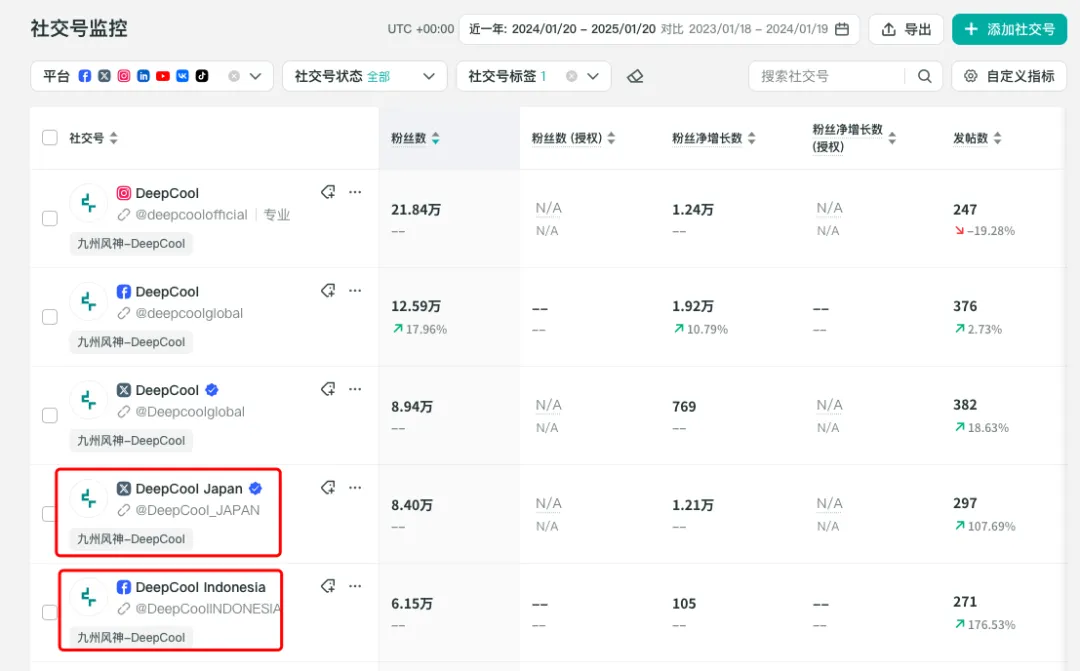This screenshot has height=671, width=1080.
Task: Sort by 社交号 column
Action: pos(114,138)
